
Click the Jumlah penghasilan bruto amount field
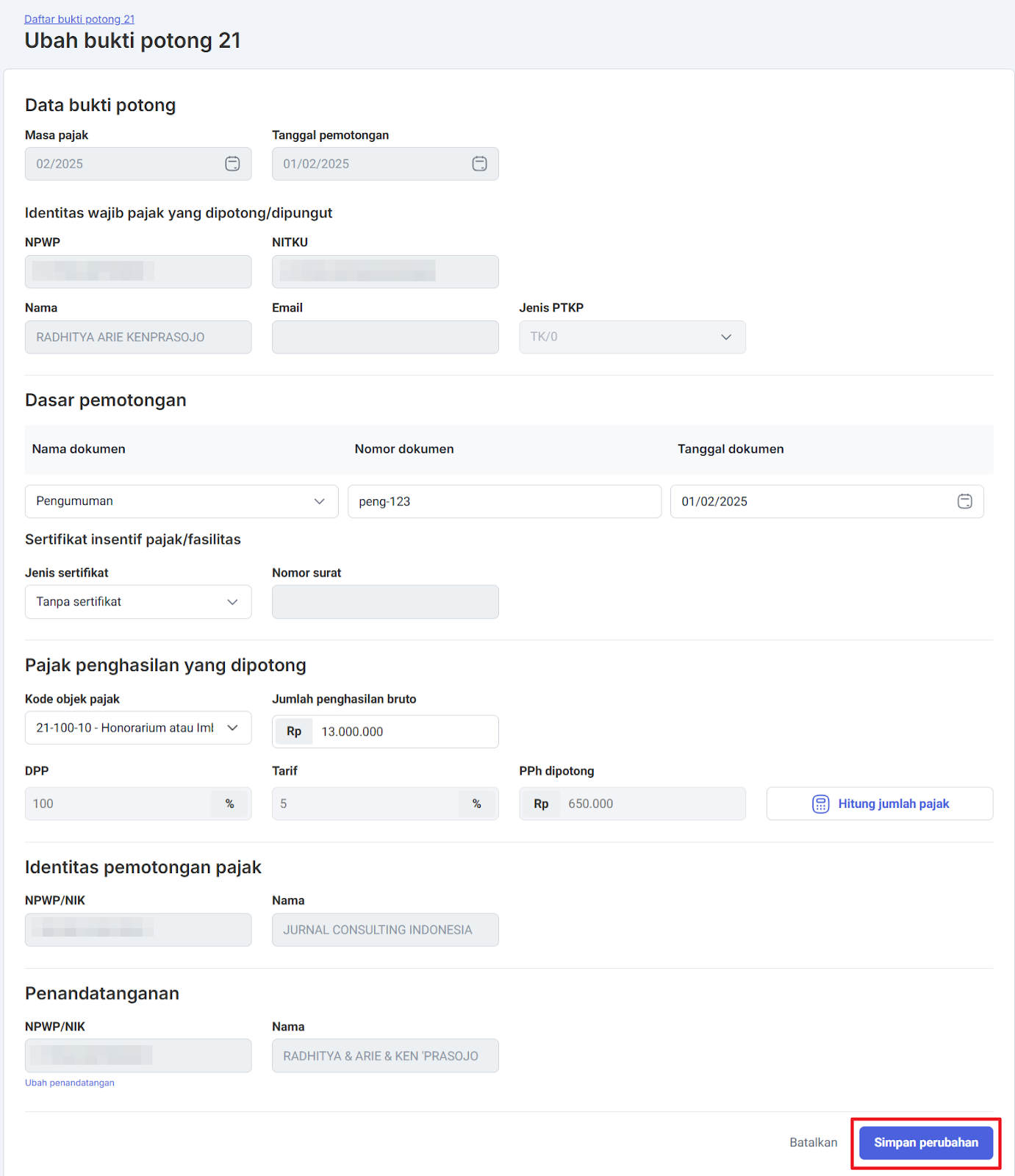[404, 732]
